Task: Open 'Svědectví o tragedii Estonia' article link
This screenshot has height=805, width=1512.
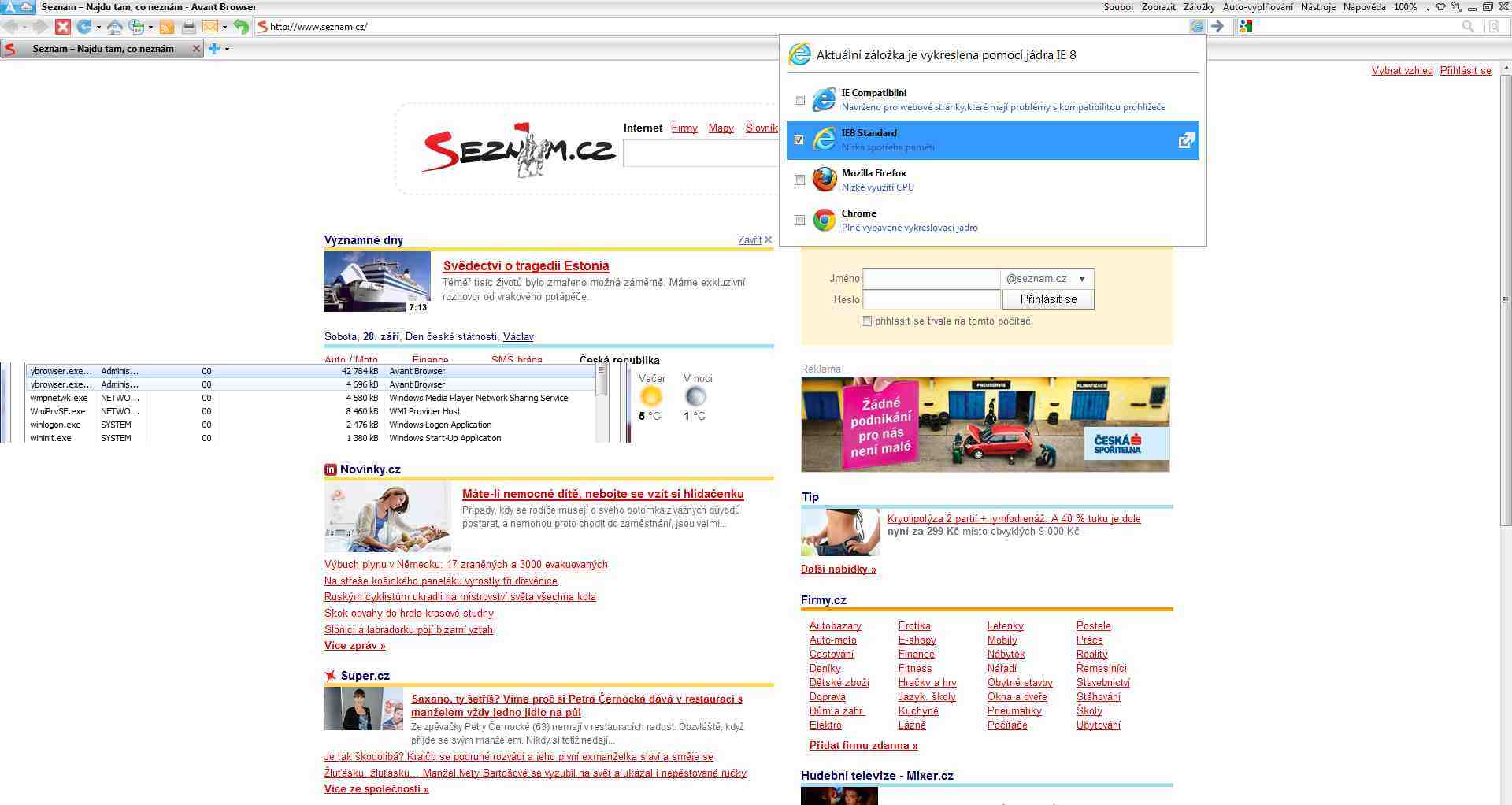Action: (x=526, y=266)
